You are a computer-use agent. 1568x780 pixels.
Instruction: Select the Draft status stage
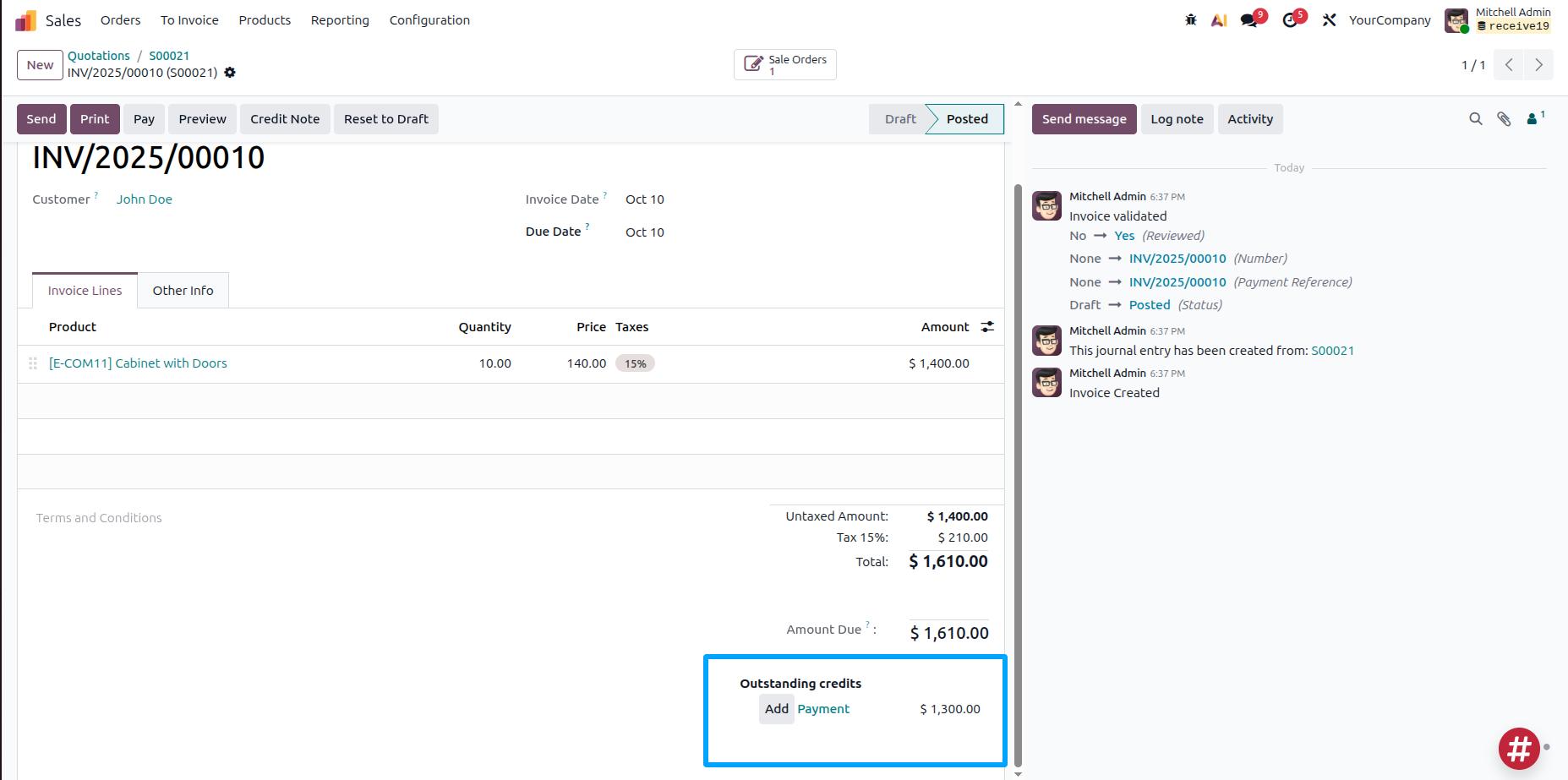[x=899, y=119]
